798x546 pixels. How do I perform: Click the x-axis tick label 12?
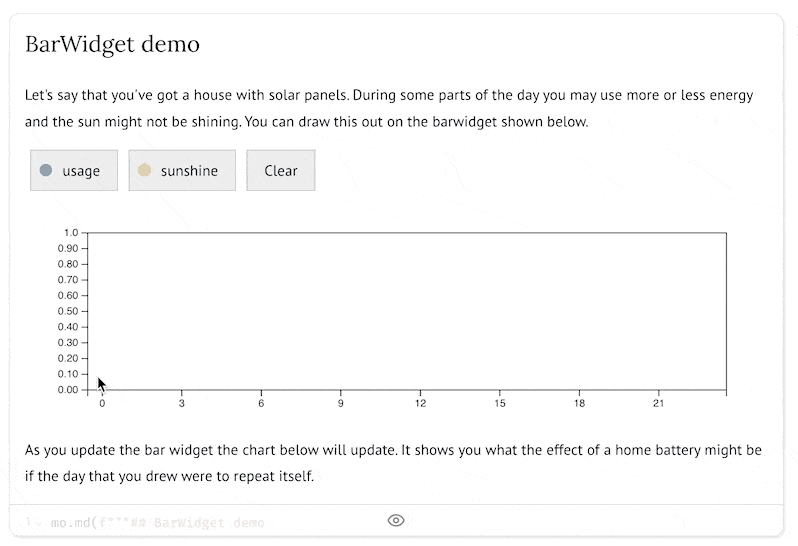coord(420,404)
